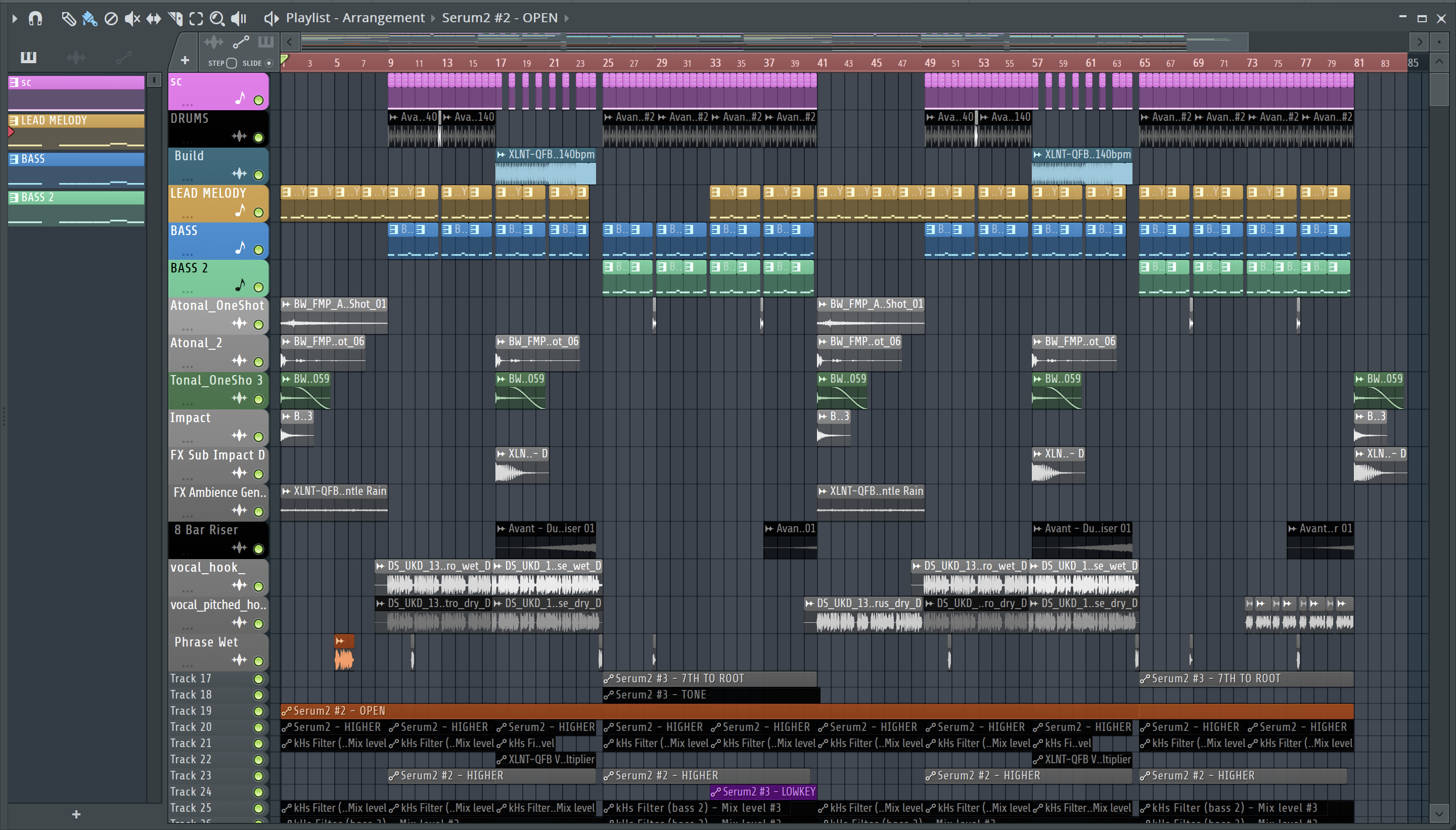Mute the vocal_hook_ track
The width and height of the screenshot is (1456, 830).
[258, 586]
